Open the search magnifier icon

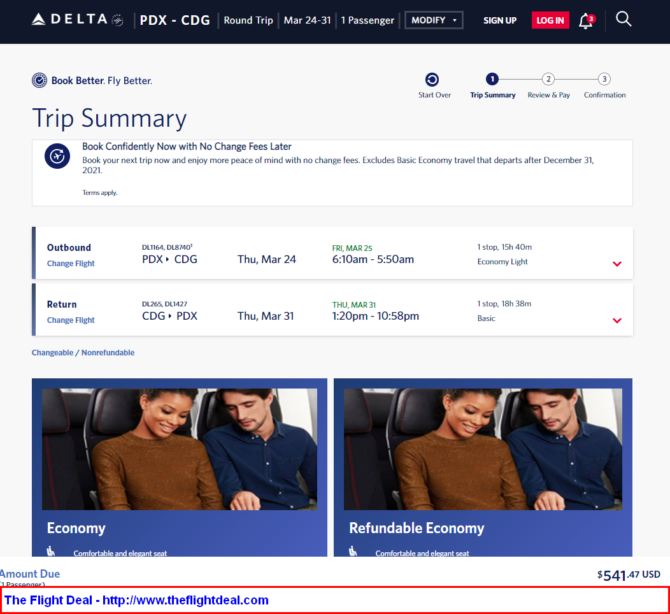click(x=623, y=19)
